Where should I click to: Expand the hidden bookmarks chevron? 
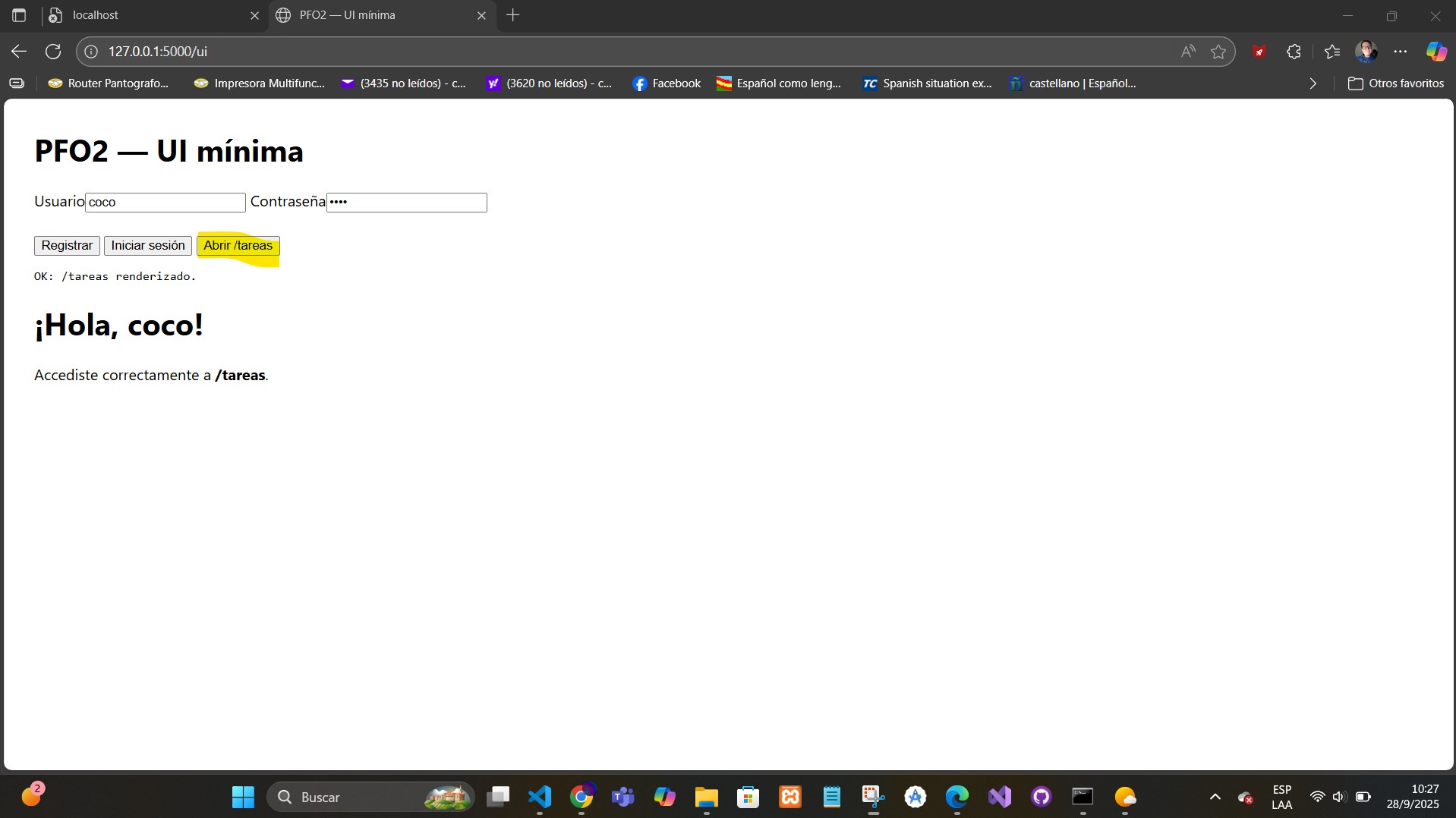(1313, 83)
